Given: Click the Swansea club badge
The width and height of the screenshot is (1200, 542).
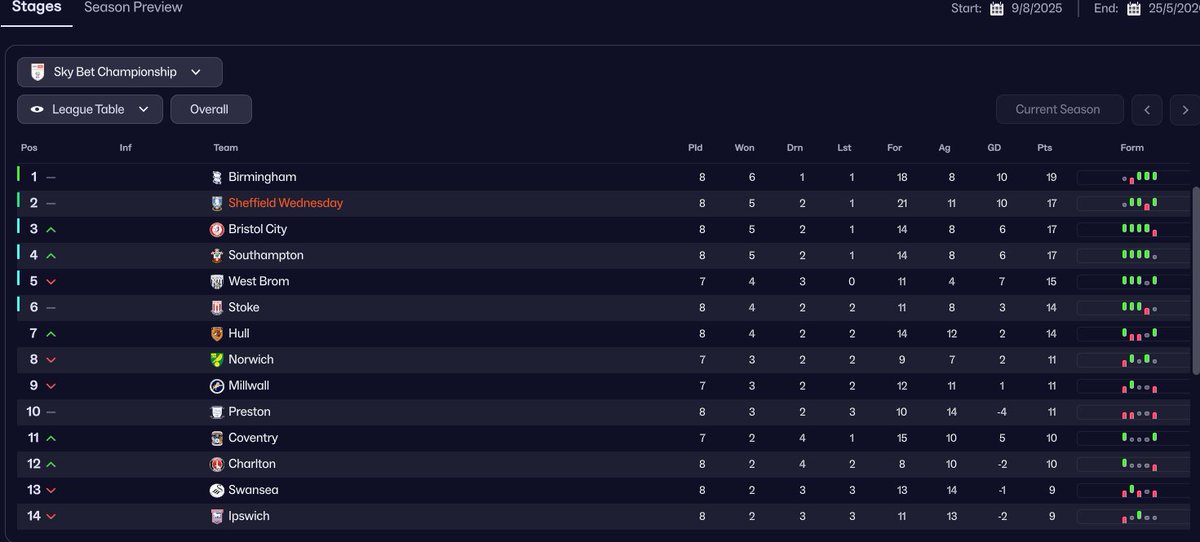Looking at the screenshot, I should coord(217,490).
